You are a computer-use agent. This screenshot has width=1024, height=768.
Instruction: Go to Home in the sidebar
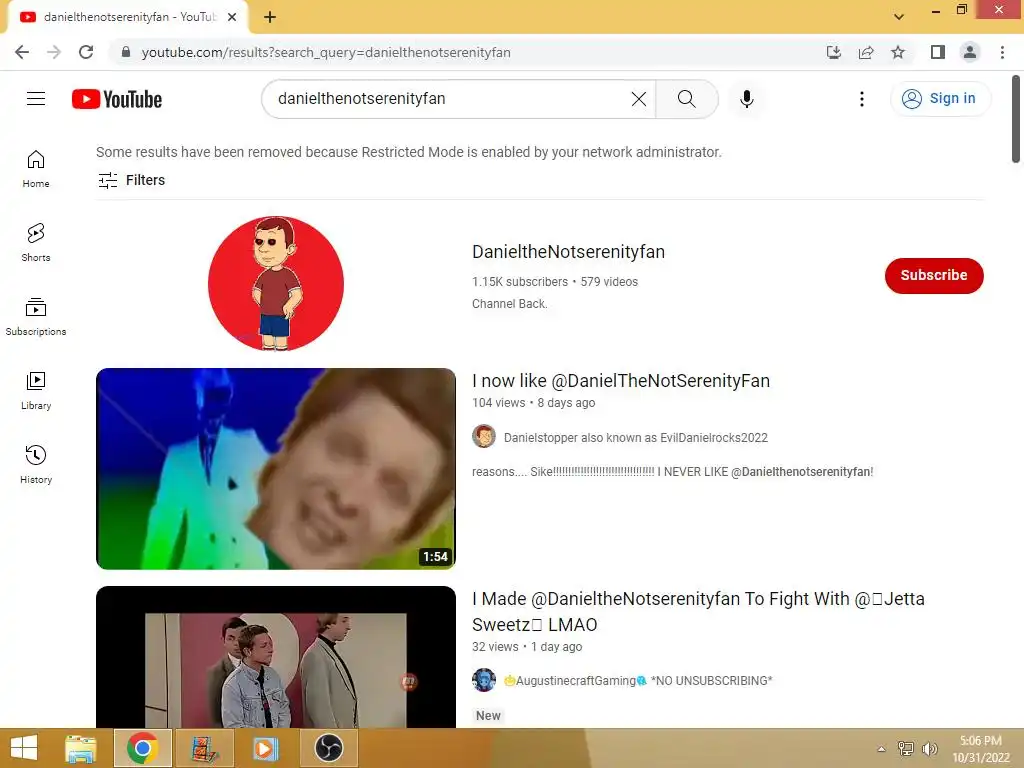[x=36, y=169]
